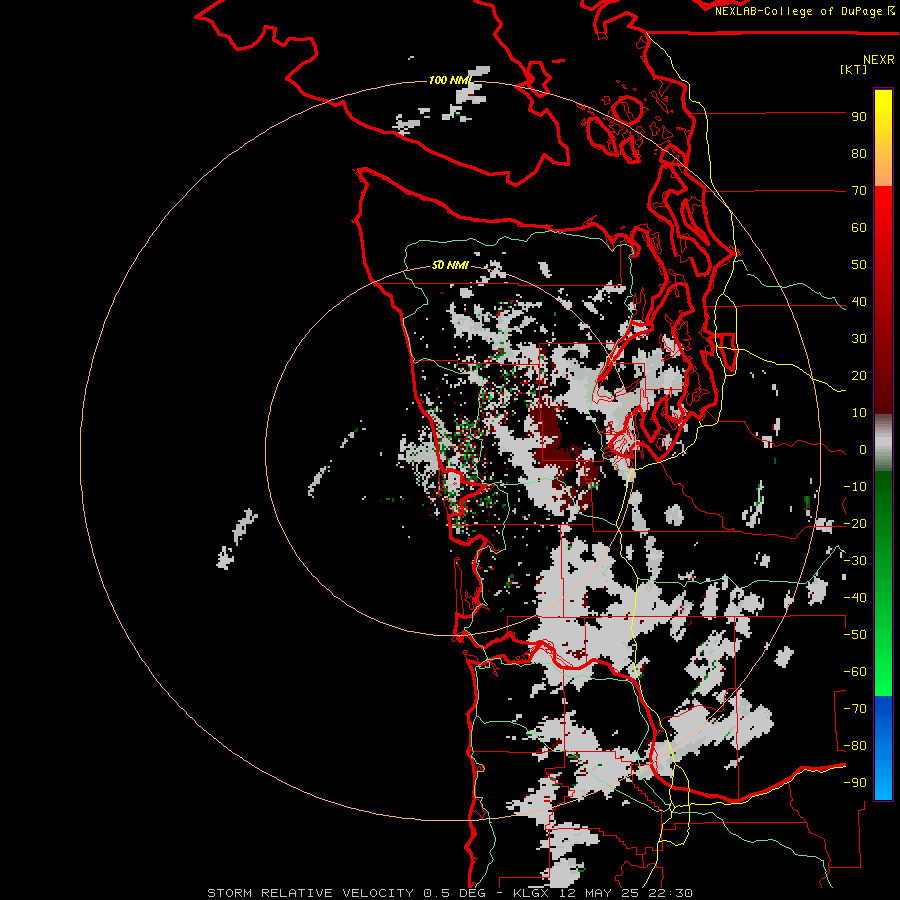The width and height of the screenshot is (900, 900).
Task: Click the 50 value on the velocity scale
Action: tap(859, 265)
